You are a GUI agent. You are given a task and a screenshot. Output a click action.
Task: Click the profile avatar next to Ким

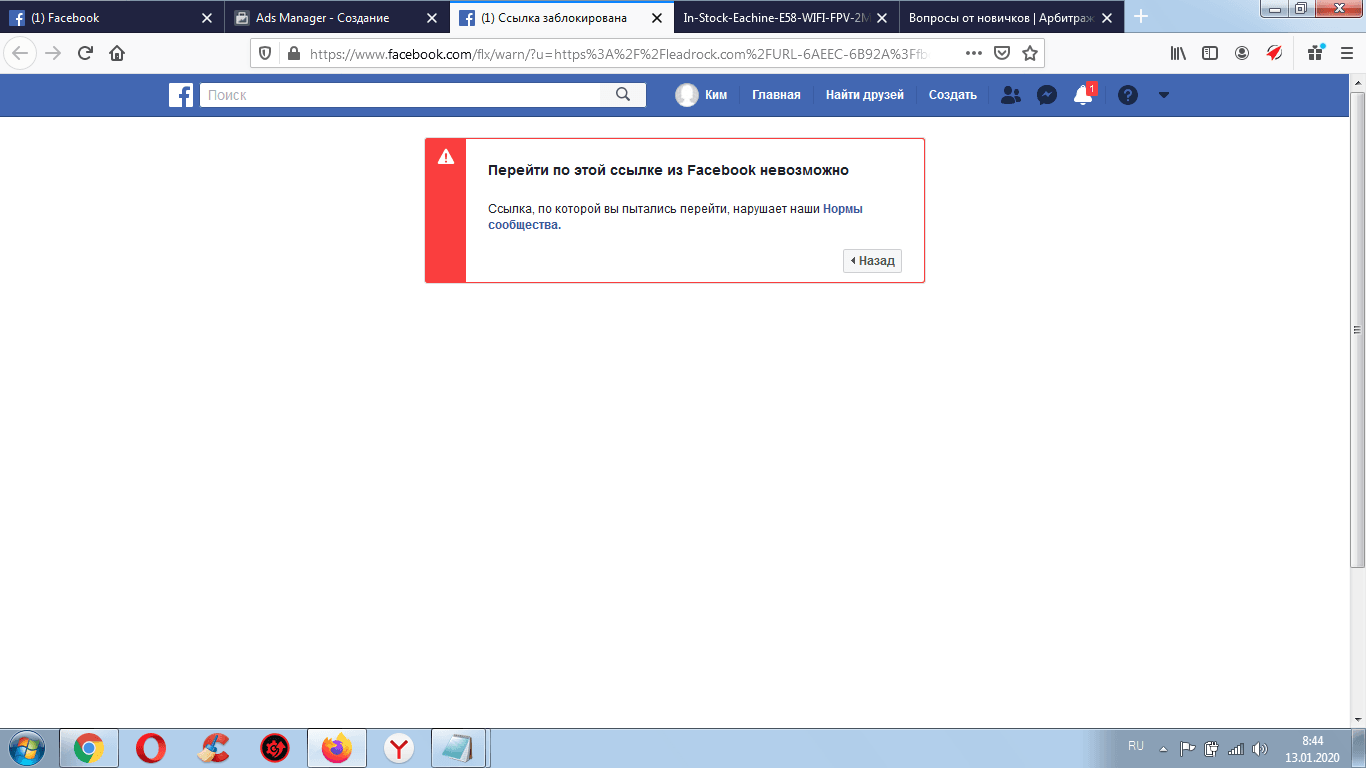687,95
